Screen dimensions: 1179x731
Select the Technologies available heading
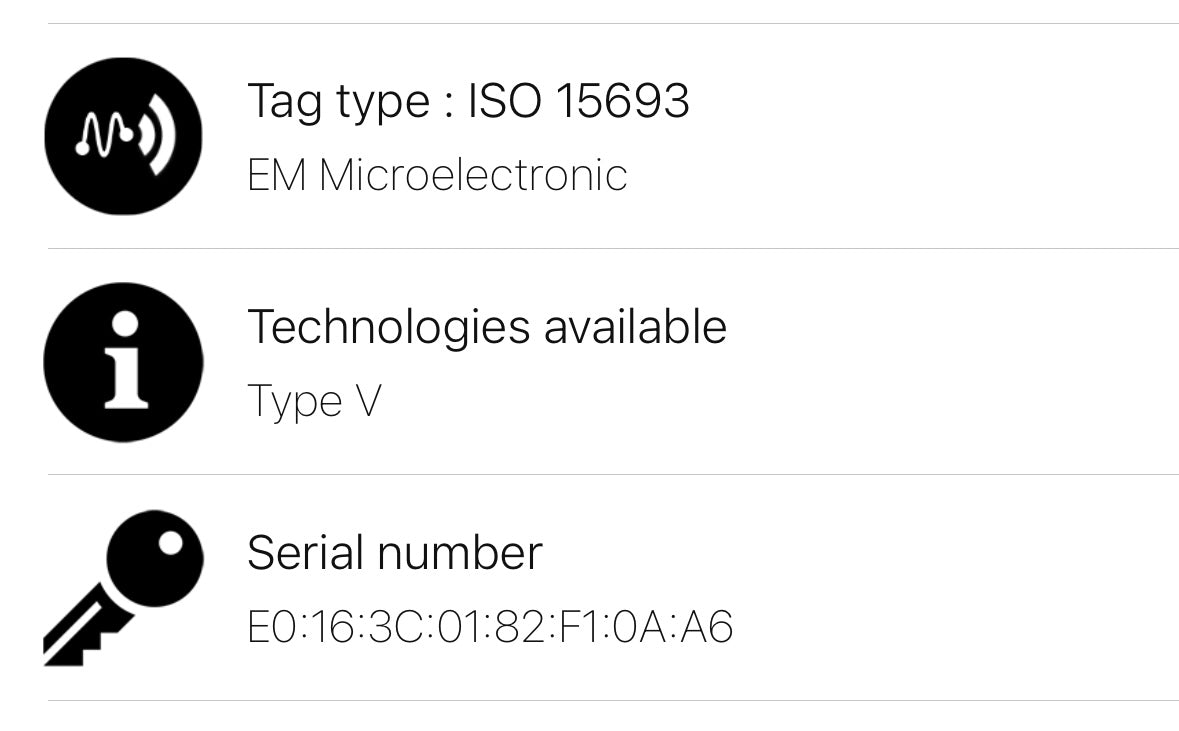coord(486,327)
